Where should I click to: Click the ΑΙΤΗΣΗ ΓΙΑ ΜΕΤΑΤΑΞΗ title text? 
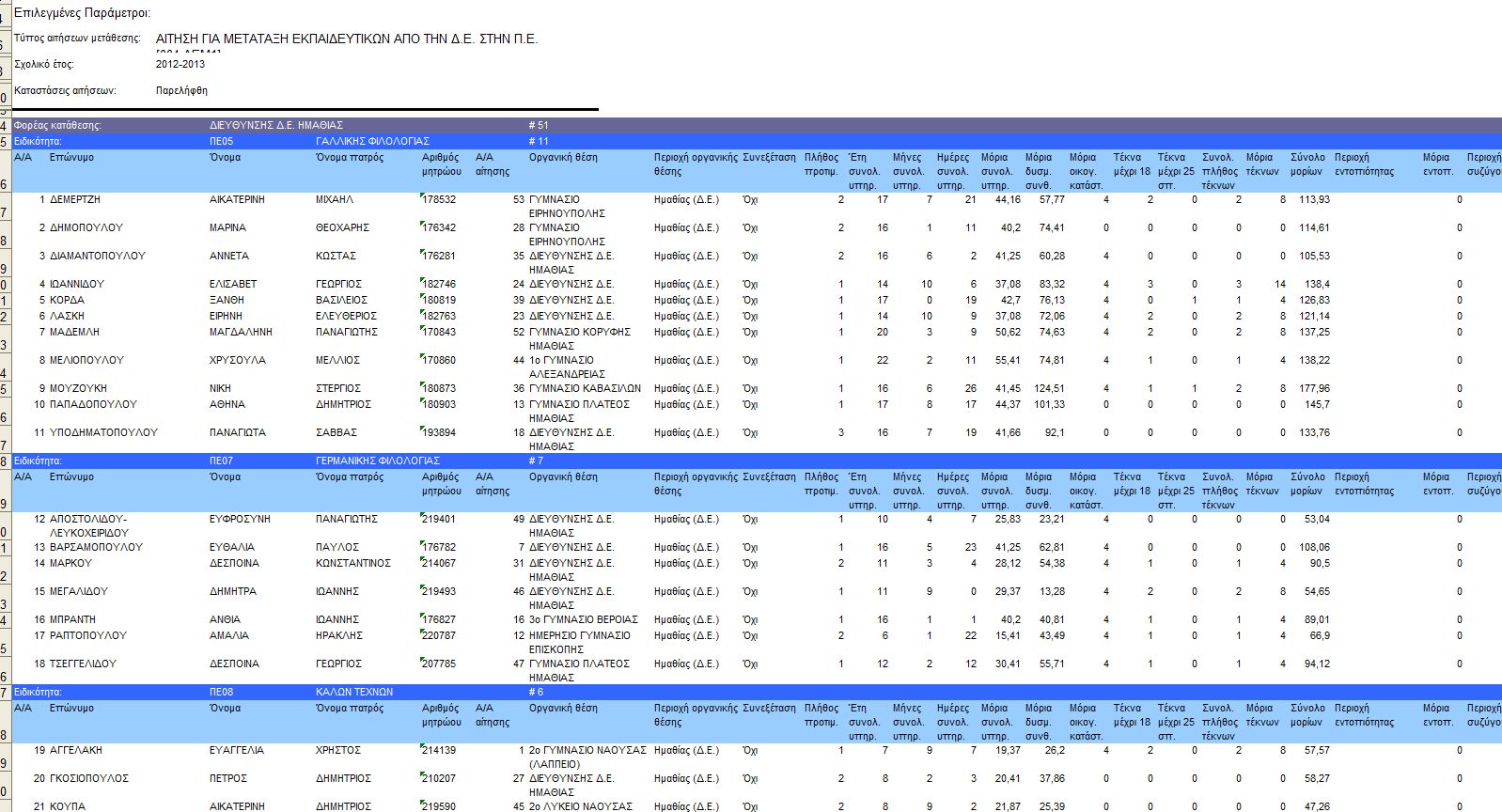tap(347, 39)
